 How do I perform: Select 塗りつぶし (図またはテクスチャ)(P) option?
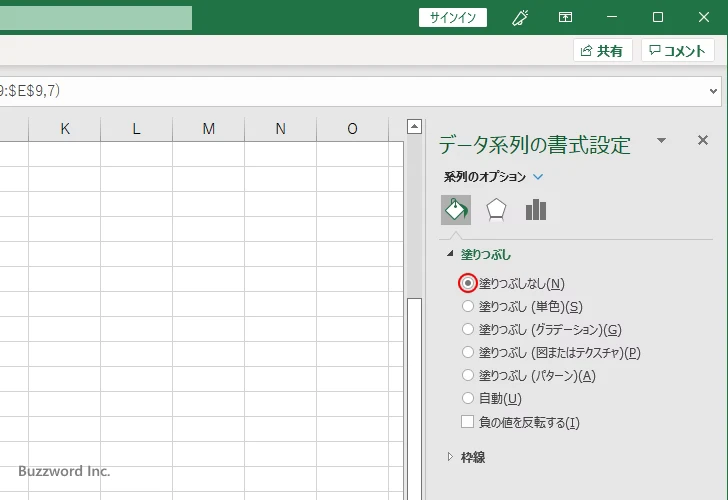coord(468,352)
